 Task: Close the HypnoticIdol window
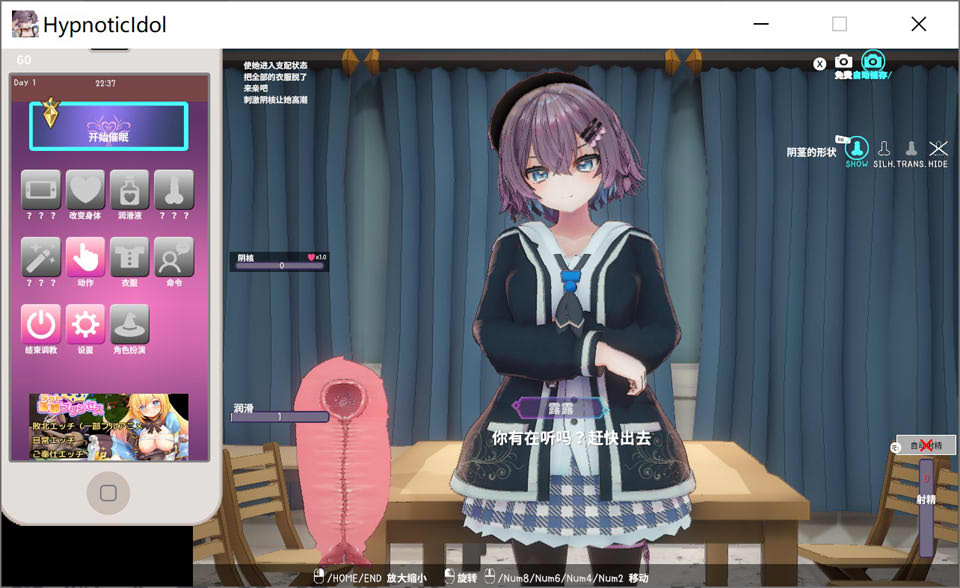[x=918, y=24]
